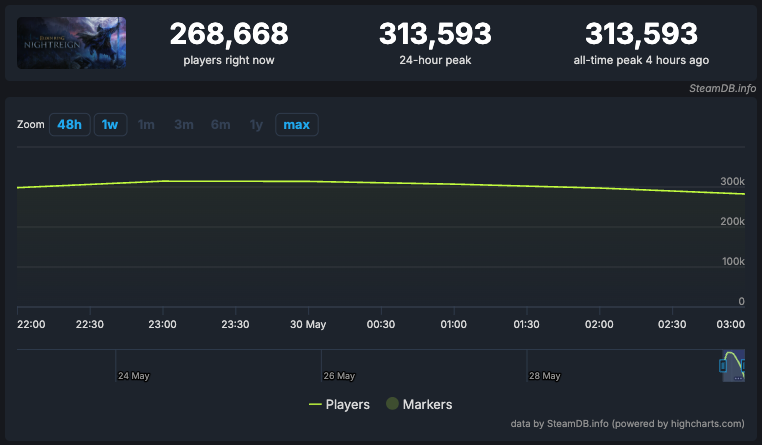Click the 03:00 x-axis label

730,324
